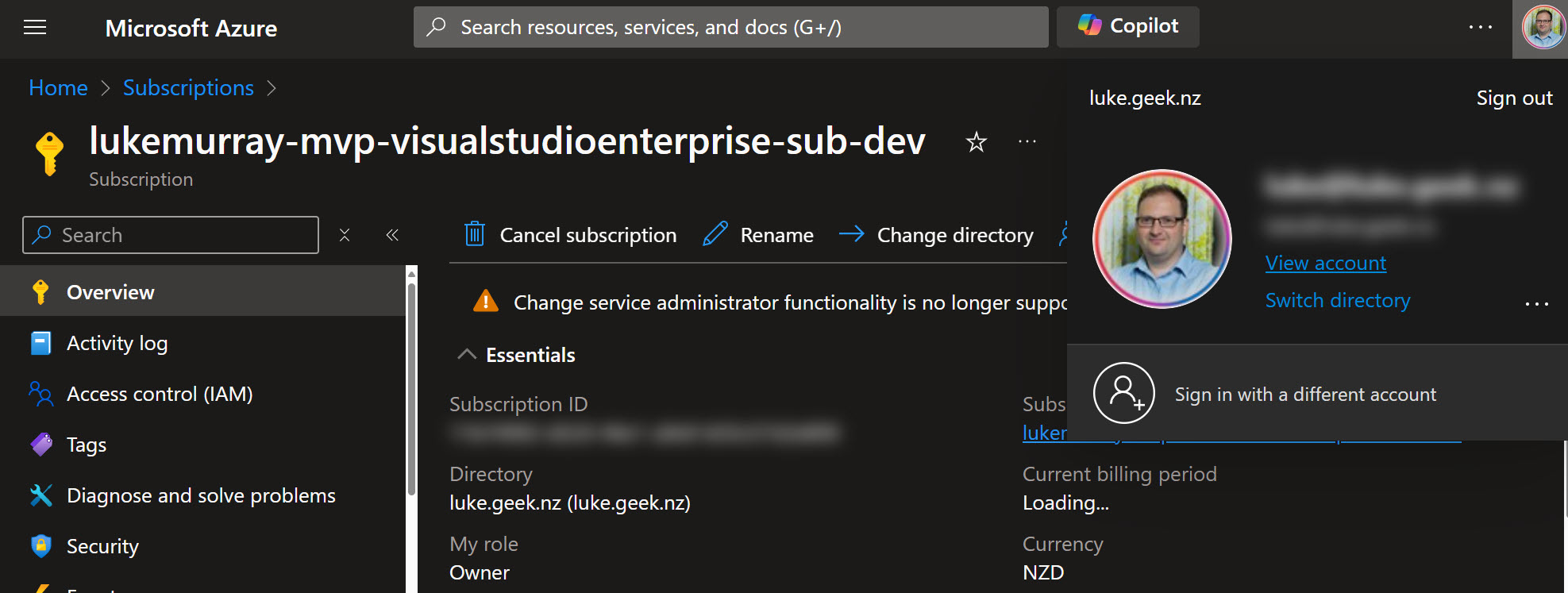Click the Diagnose wrench icon

coord(40,495)
